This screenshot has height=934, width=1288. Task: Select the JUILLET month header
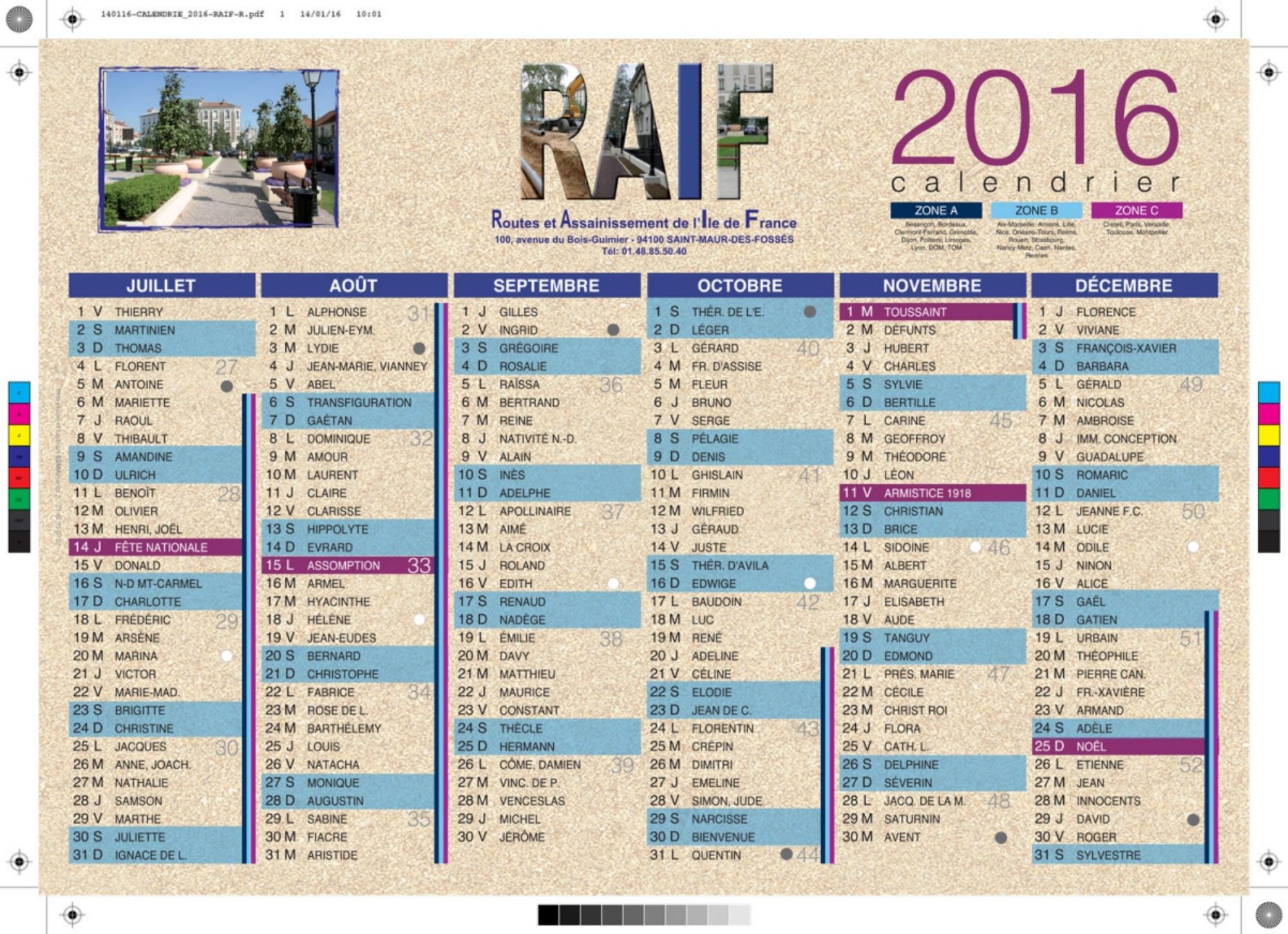161,285
